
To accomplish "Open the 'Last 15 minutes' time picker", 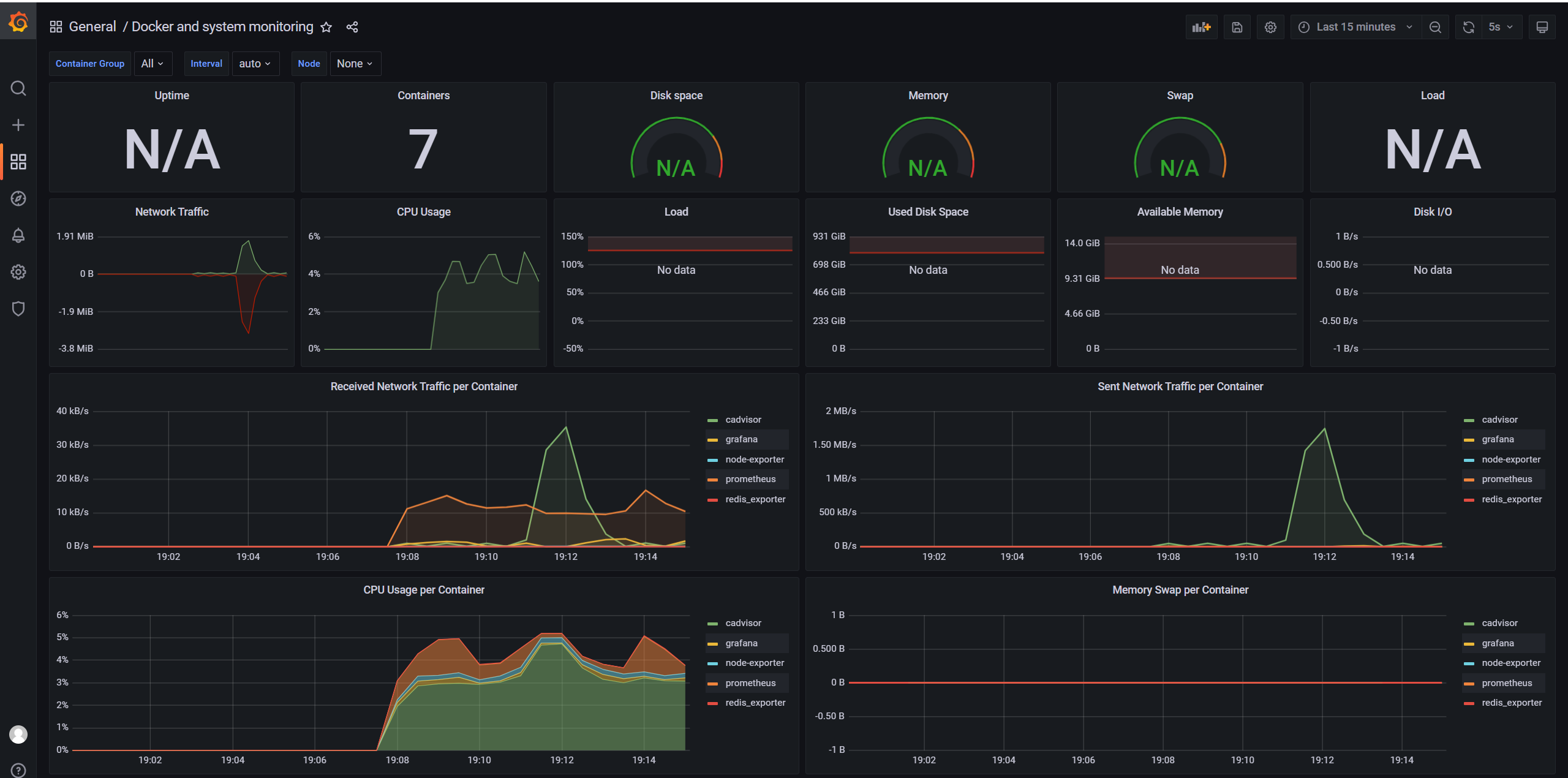I will [1355, 27].
